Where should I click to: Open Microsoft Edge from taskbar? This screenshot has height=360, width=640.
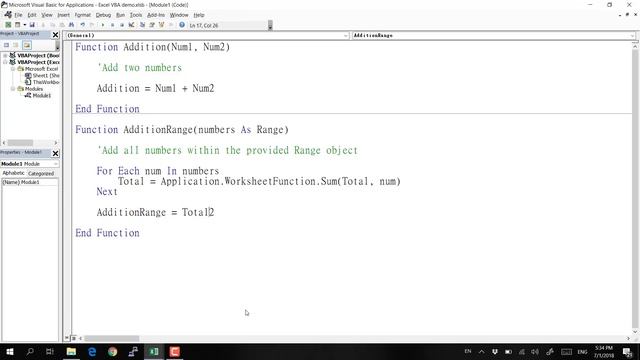92,351
